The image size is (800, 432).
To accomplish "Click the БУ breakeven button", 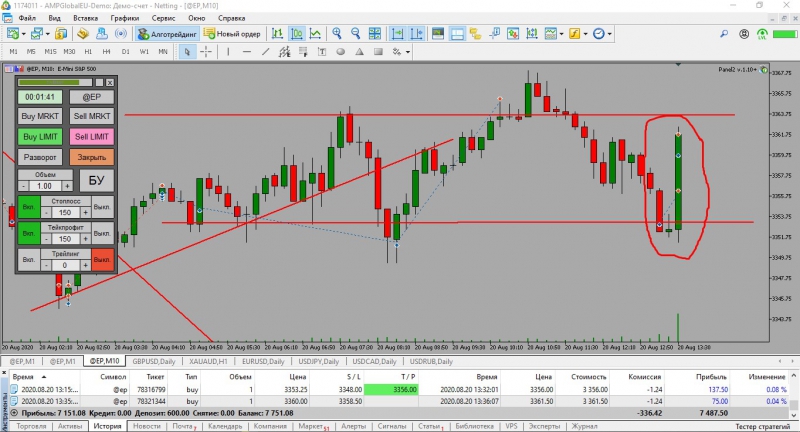I will pyautogui.click(x=96, y=180).
